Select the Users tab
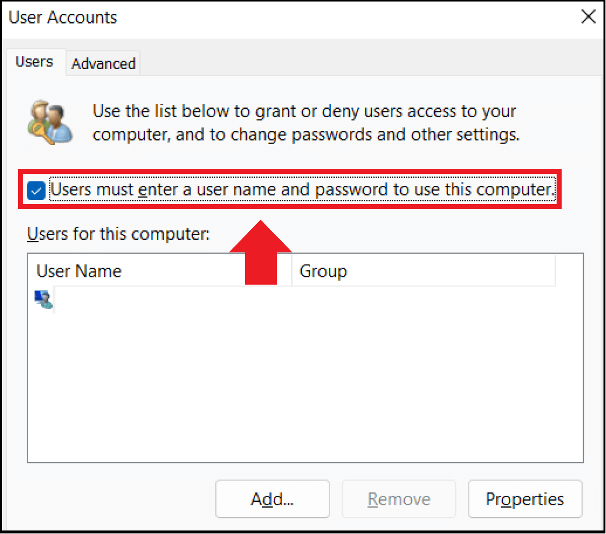 (34, 62)
